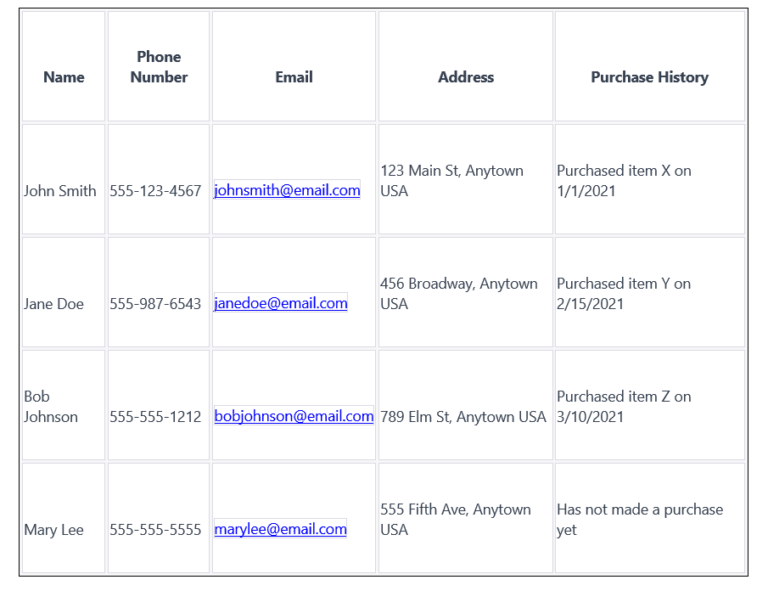
Task: Follow the marylee@email.com link
Action: [x=280, y=530]
